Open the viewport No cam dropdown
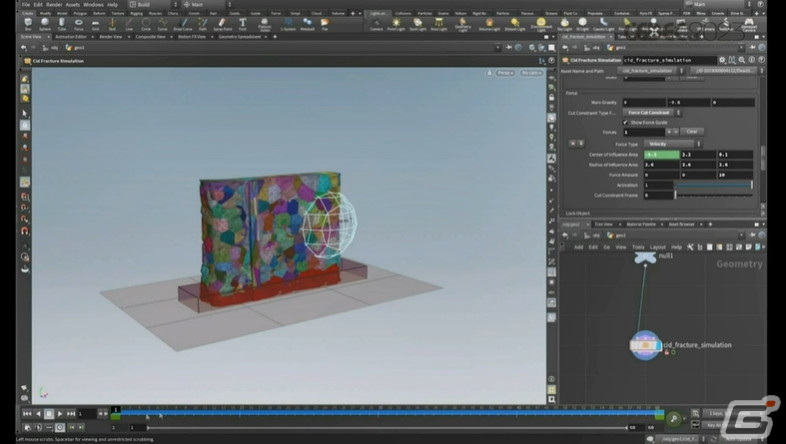Viewport: 786px width, 444px height. pyautogui.click(x=531, y=73)
